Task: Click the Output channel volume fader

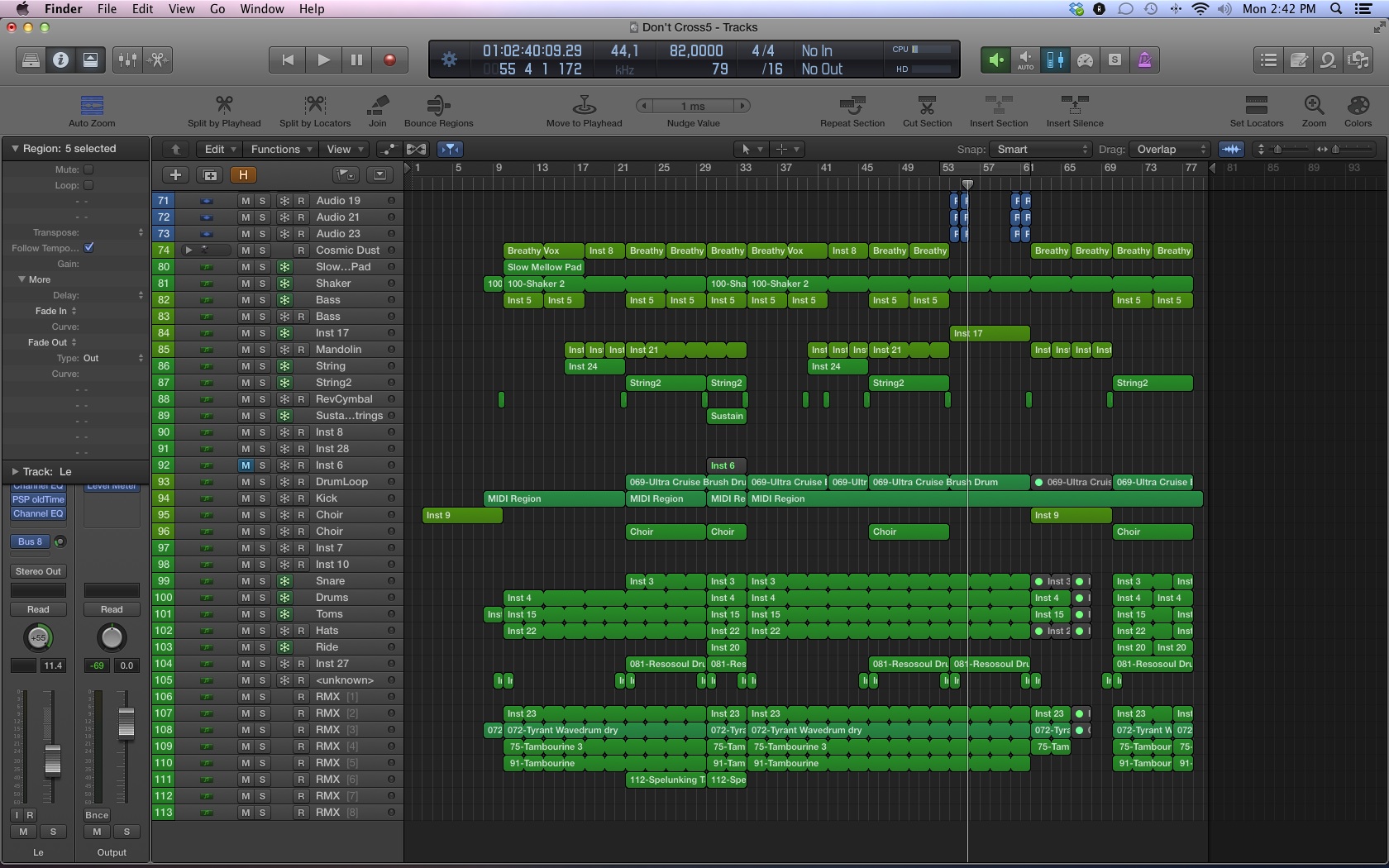Action: (x=126, y=723)
